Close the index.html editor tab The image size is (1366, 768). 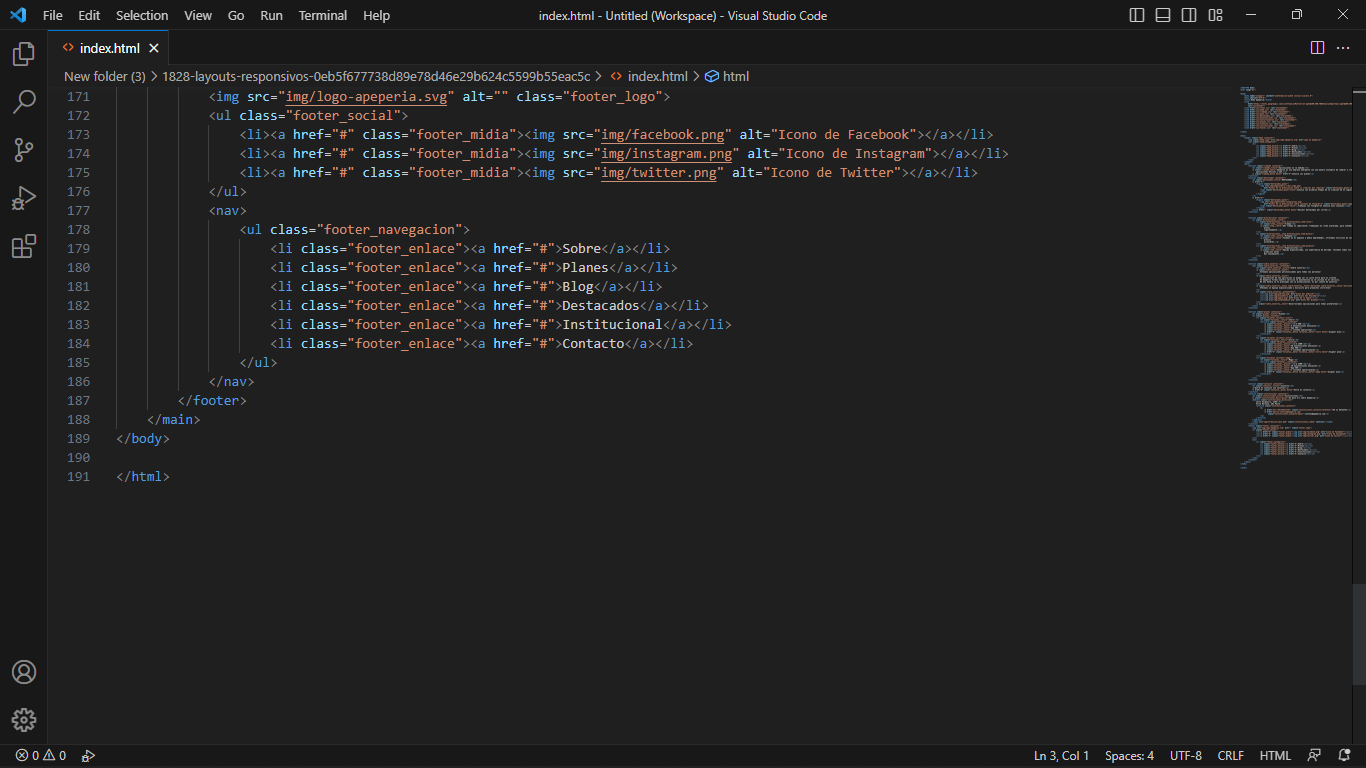point(154,48)
